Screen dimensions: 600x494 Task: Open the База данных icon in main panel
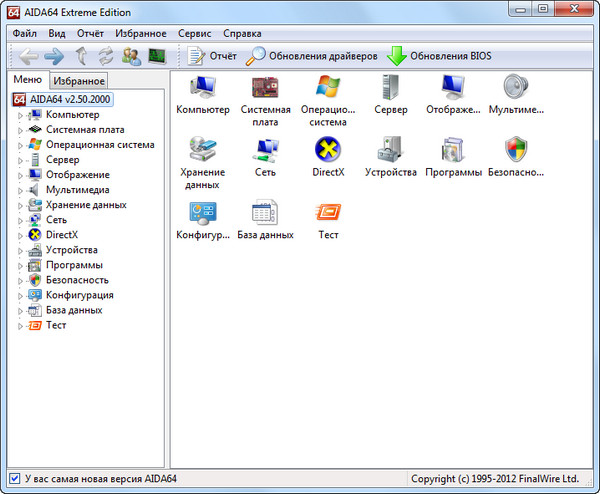[265, 213]
